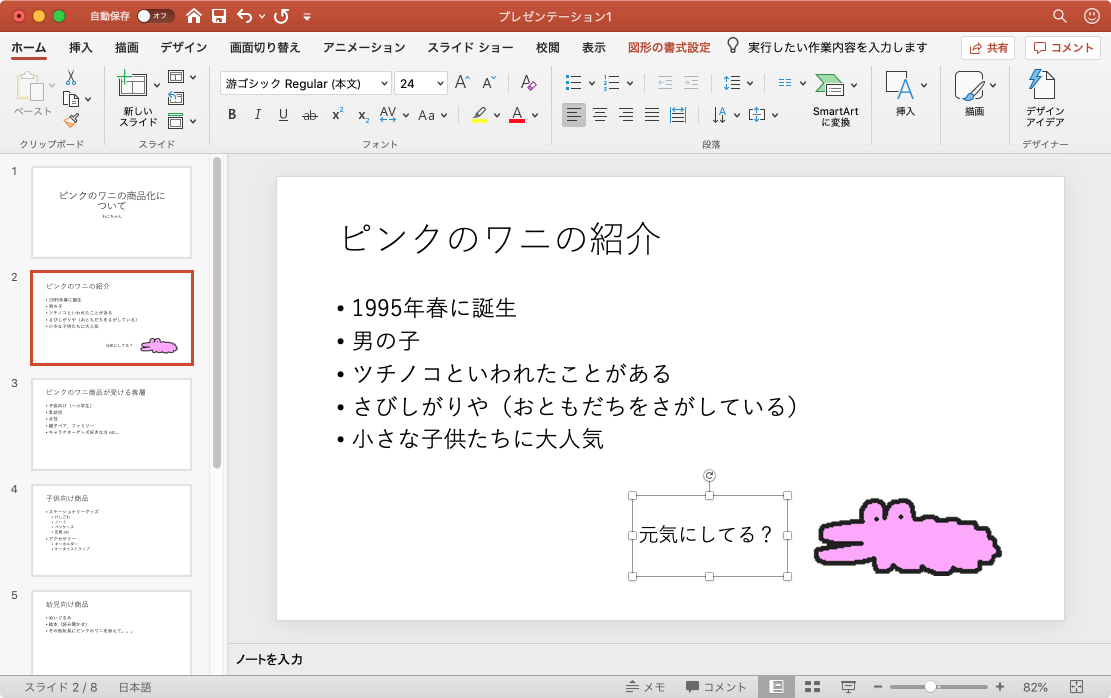Toggle italic formatting
The width and height of the screenshot is (1111, 698).
(x=257, y=114)
